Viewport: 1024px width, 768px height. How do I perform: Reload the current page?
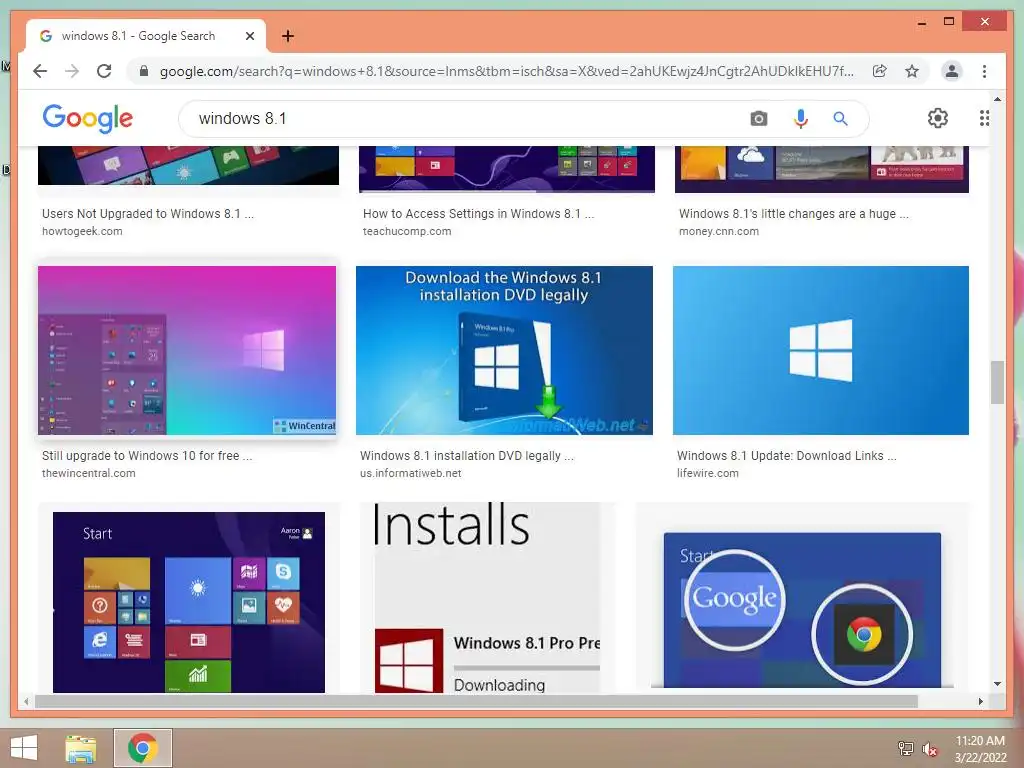pyautogui.click(x=104, y=71)
